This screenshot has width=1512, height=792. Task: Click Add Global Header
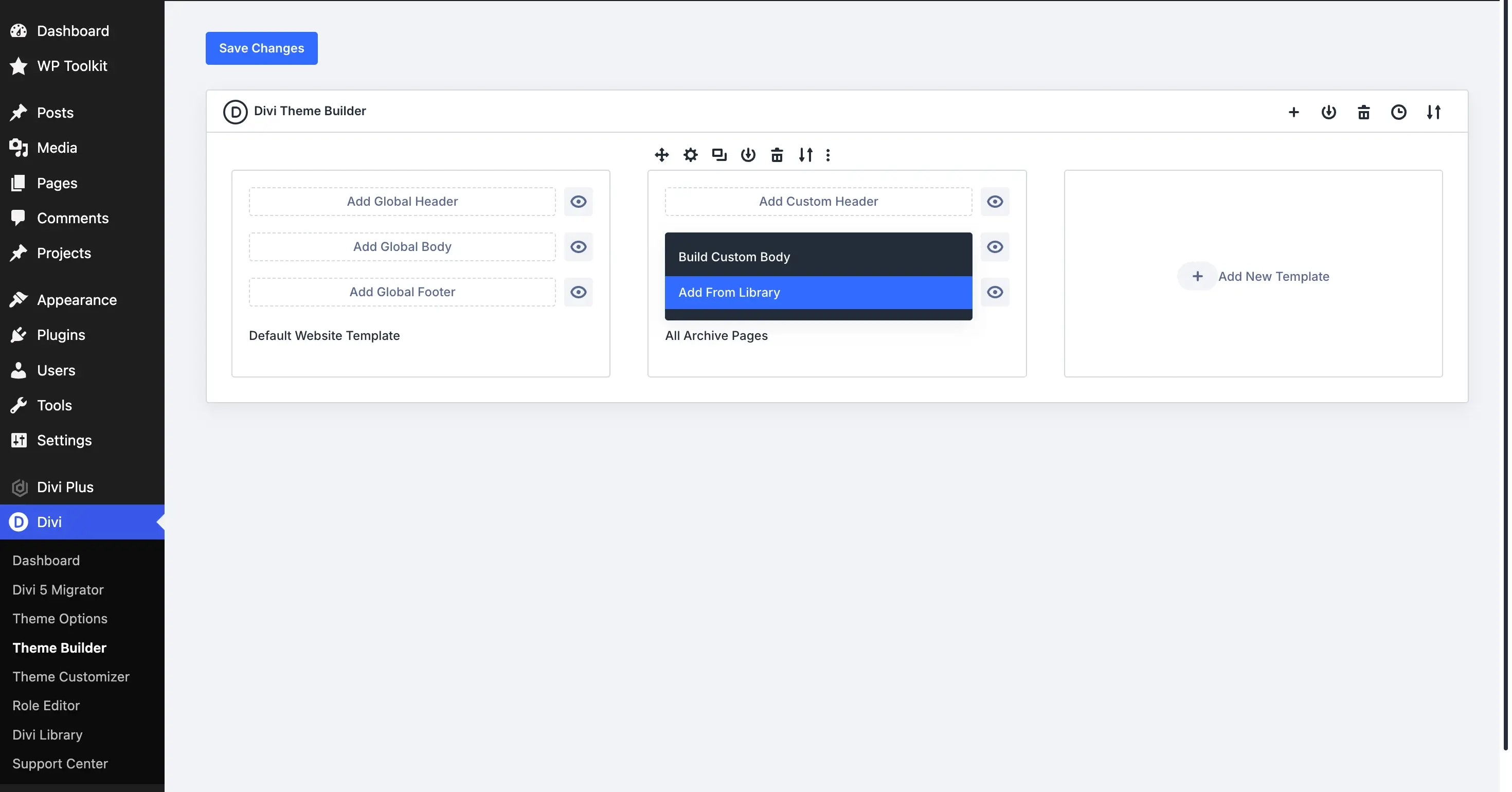click(402, 202)
